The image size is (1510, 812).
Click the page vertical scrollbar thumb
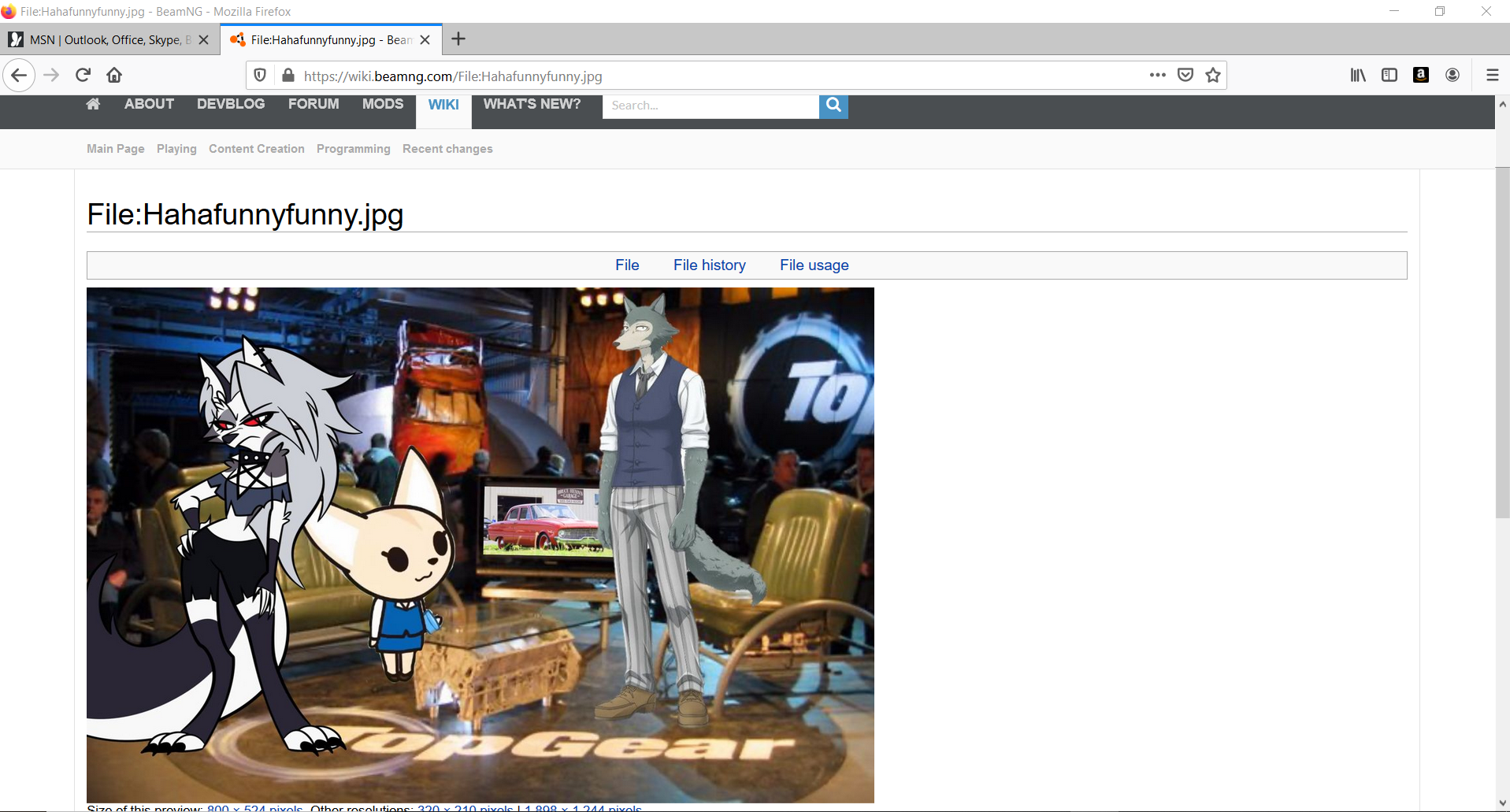point(1502,343)
